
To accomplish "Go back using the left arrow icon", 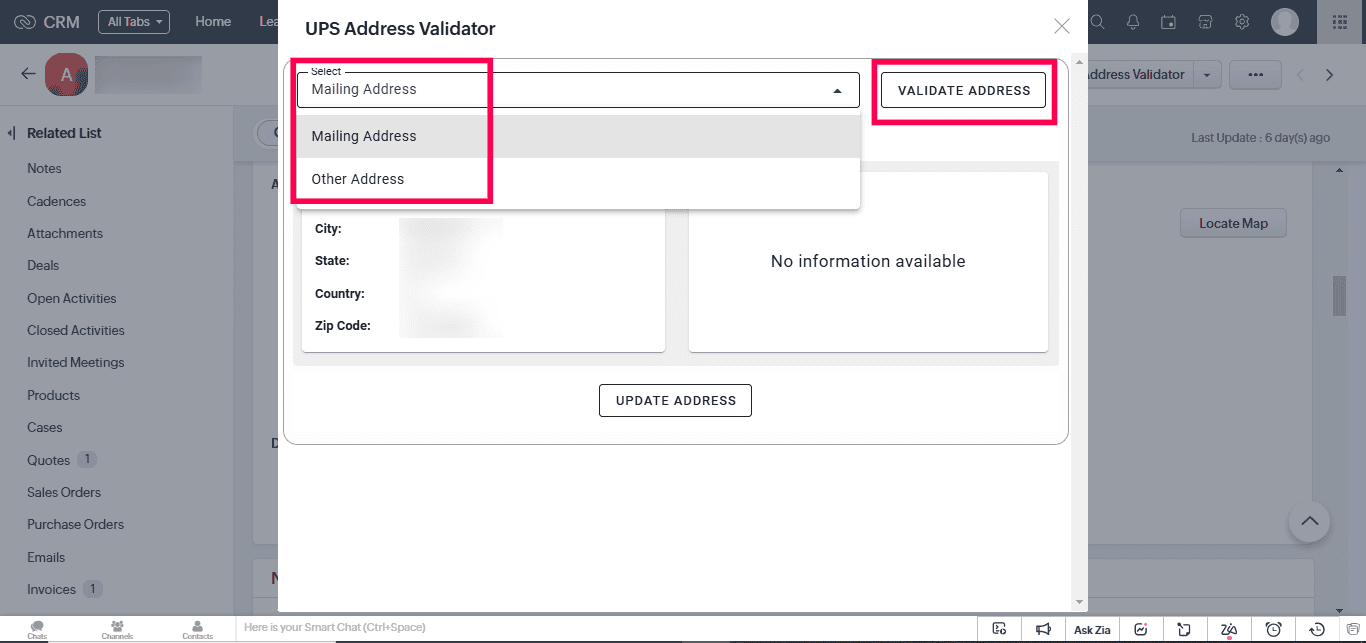I will (x=28, y=74).
